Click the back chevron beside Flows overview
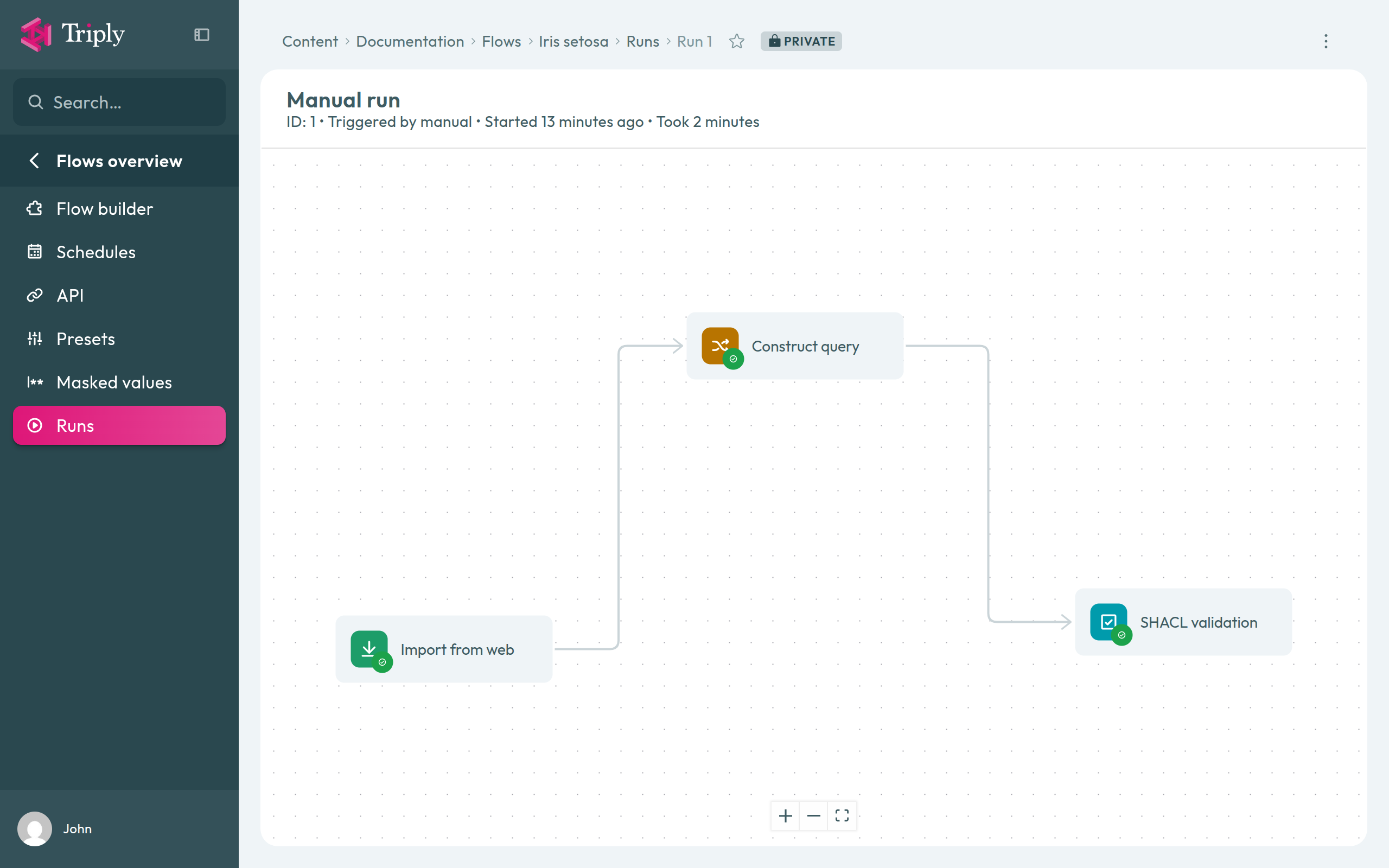 tap(34, 161)
